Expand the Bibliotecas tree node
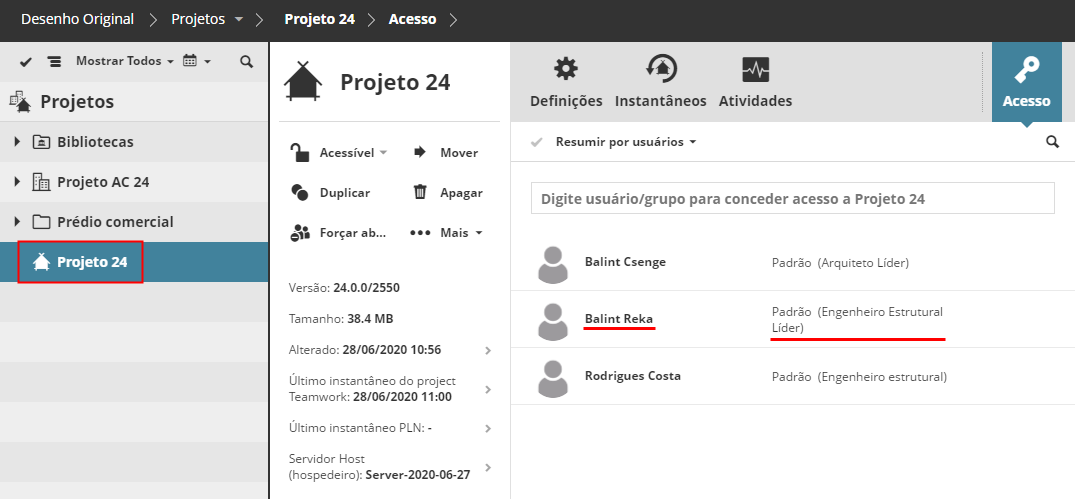 pos(18,142)
